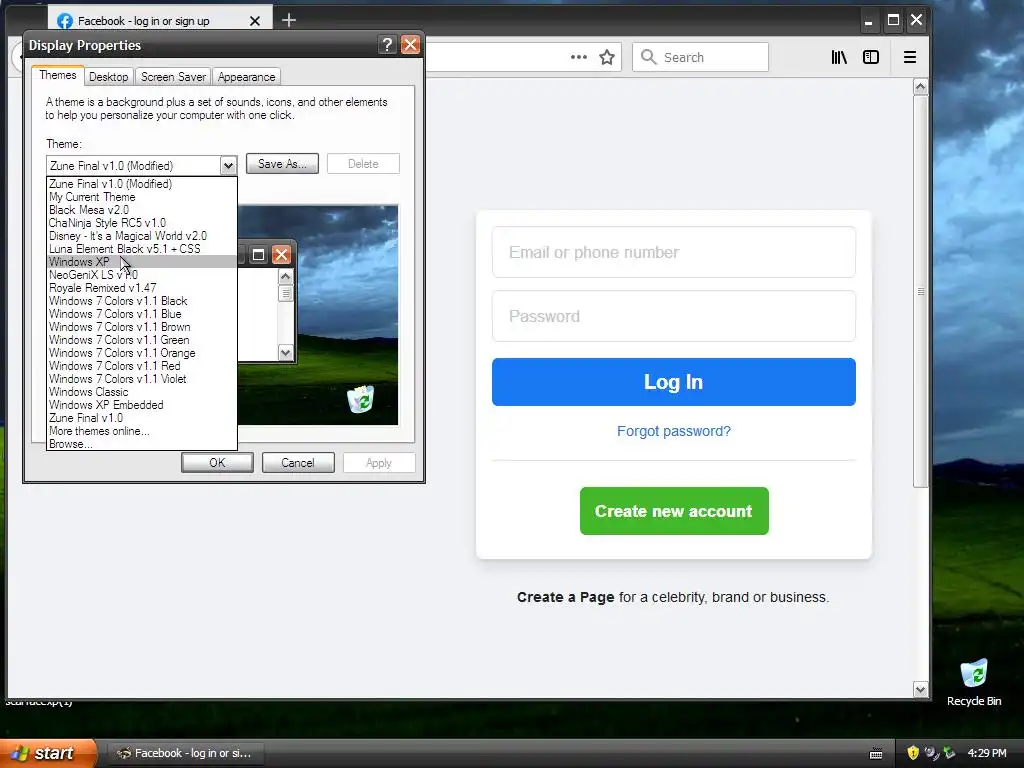1024x768 pixels.
Task: Choose Windows XP theme from list
Action: click(142, 262)
